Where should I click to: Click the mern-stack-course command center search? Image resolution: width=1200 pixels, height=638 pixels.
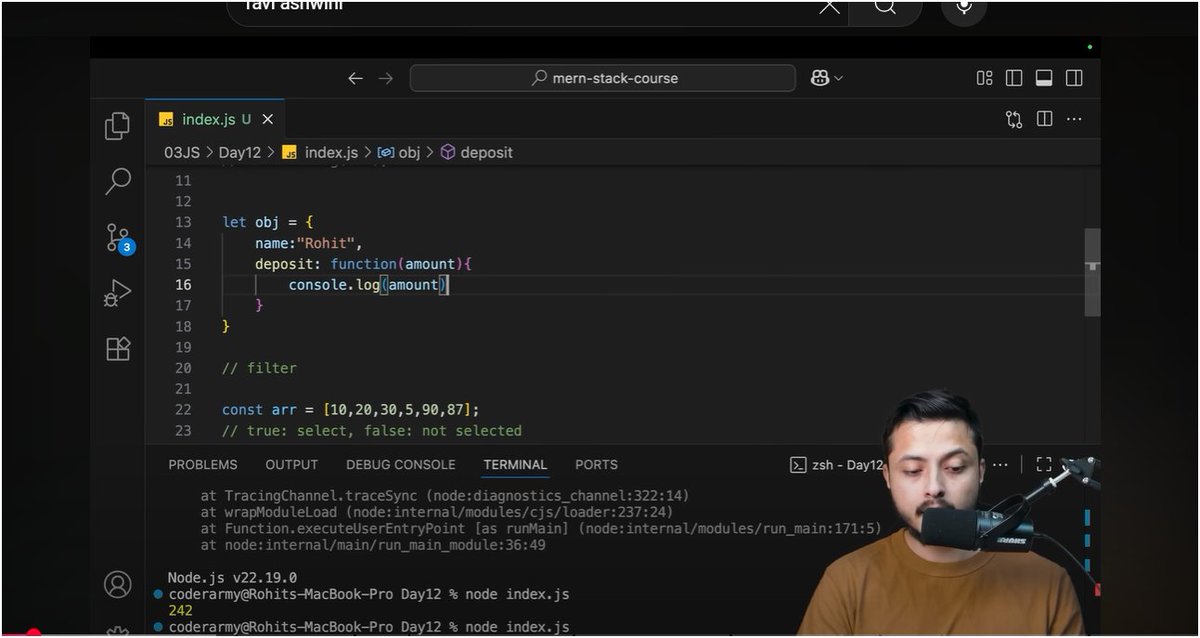(603, 78)
